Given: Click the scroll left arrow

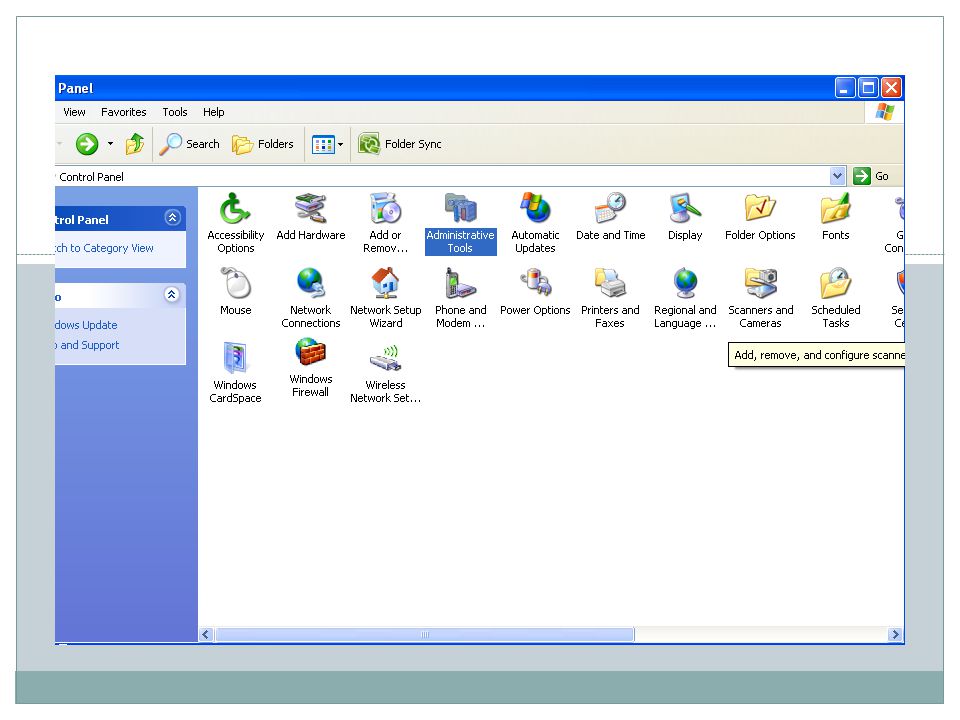Looking at the screenshot, I should click(206, 635).
